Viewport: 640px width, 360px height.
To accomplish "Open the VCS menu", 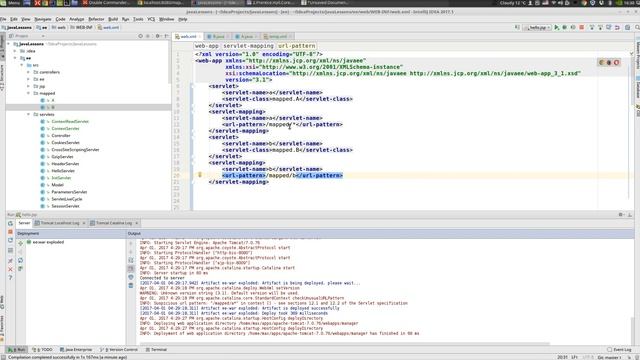I will click(x=151, y=19).
